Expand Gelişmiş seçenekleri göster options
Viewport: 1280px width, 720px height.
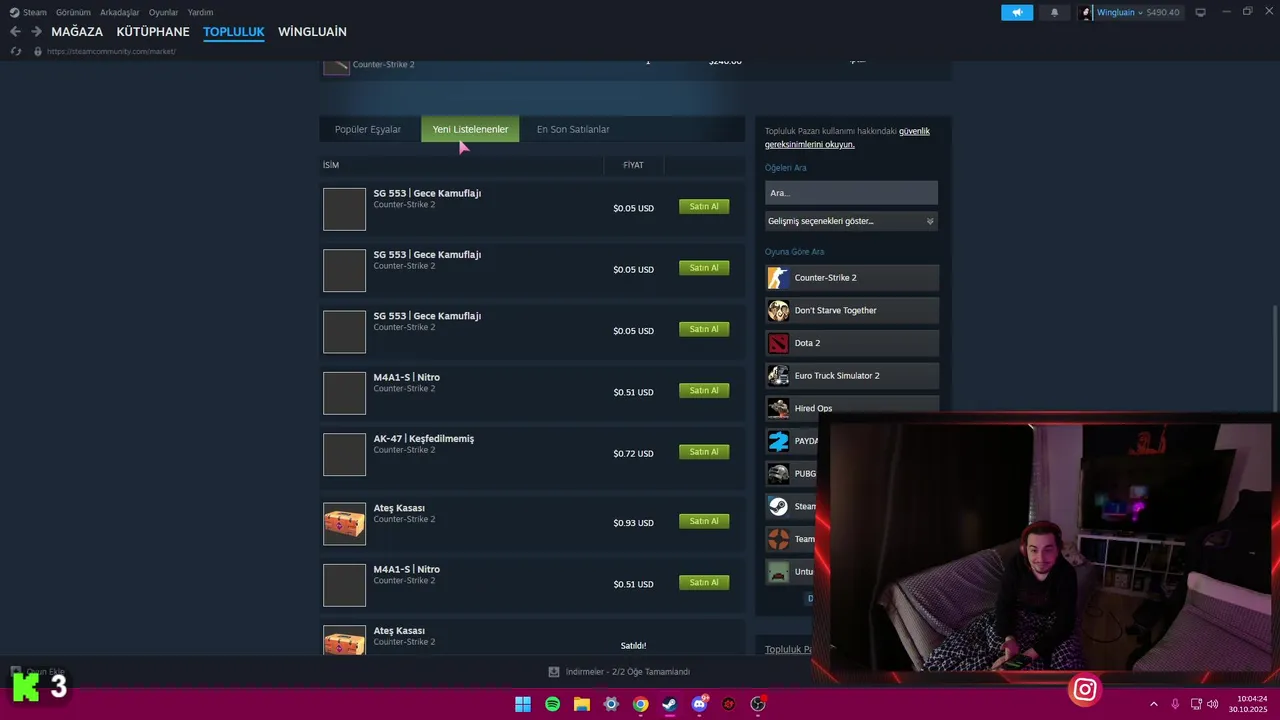[851, 221]
